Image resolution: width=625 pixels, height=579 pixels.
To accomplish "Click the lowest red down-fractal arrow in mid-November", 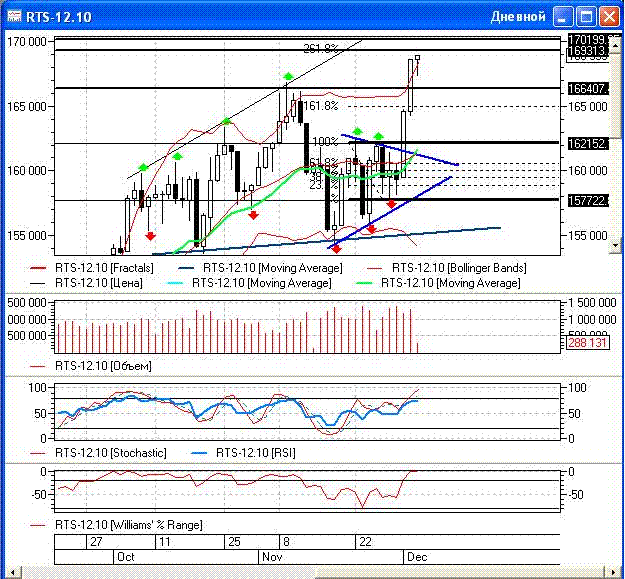I will coord(337,249).
